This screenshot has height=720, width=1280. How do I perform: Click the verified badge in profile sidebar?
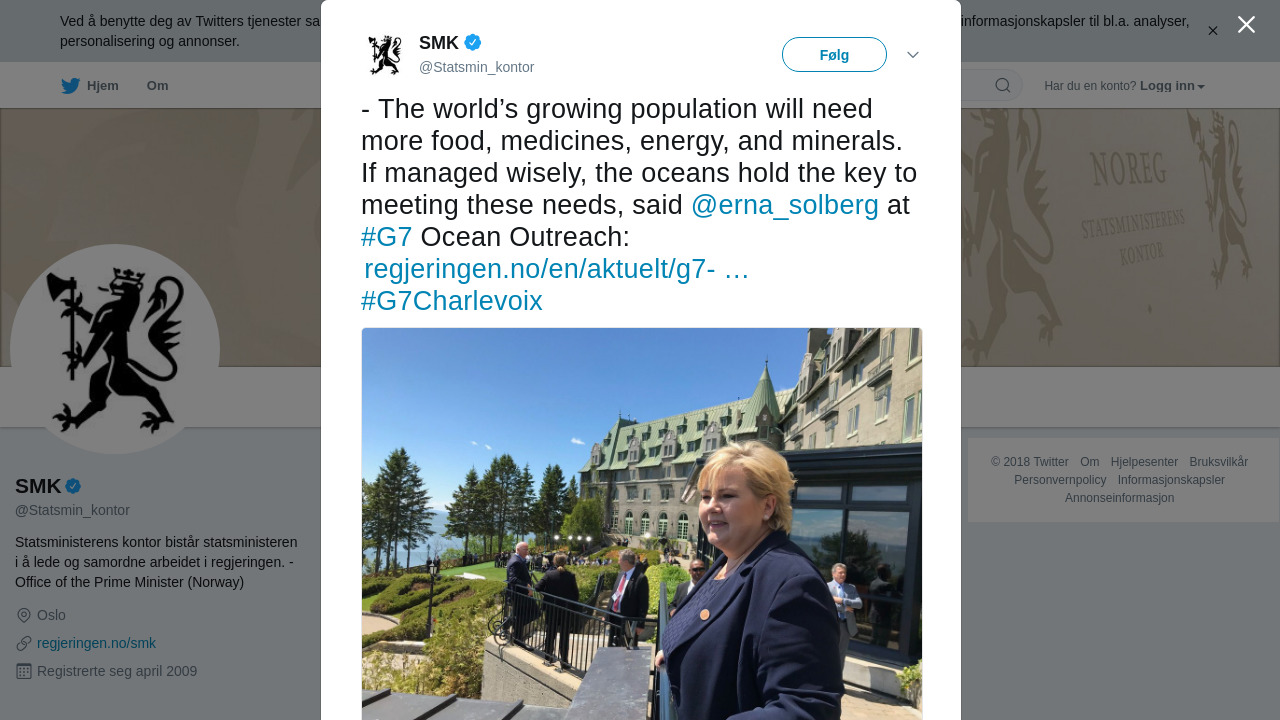pos(73,486)
